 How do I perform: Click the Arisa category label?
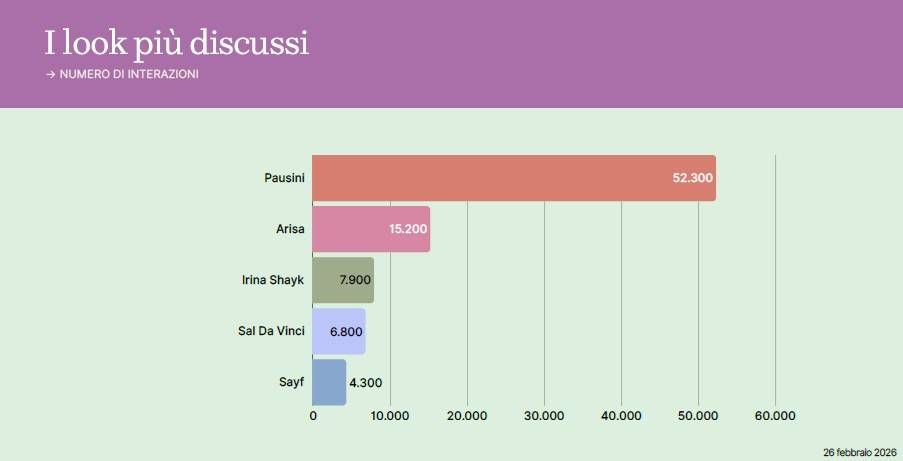coord(290,229)
